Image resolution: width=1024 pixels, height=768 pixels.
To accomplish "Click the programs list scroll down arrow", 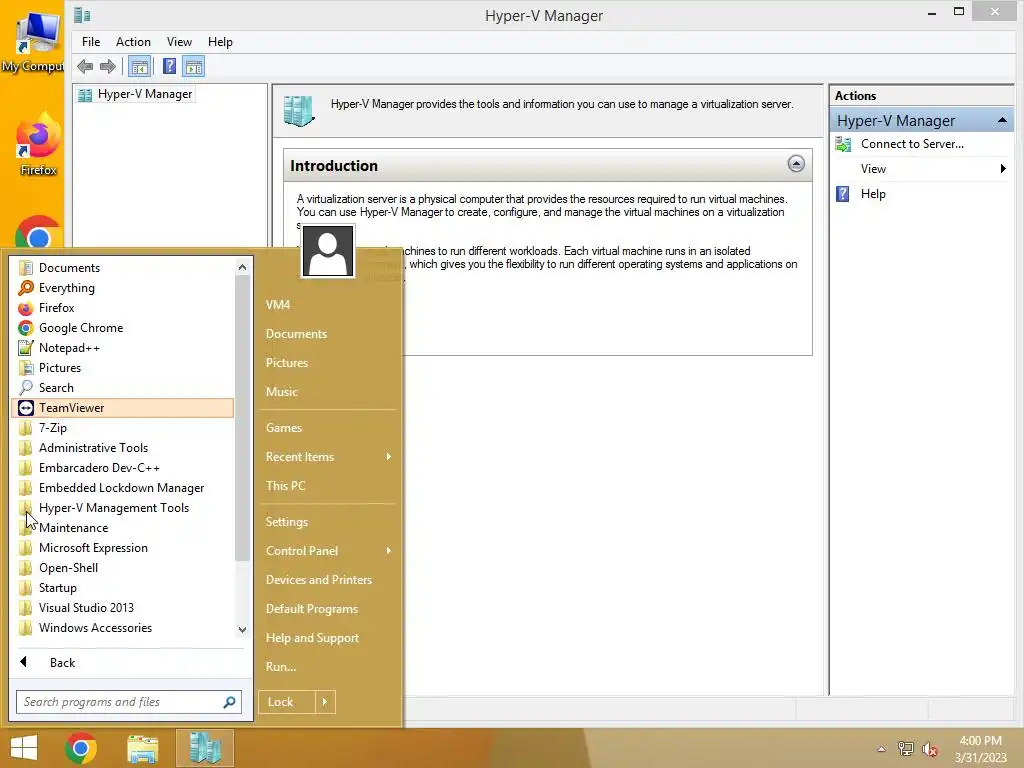I will point(242,630).
